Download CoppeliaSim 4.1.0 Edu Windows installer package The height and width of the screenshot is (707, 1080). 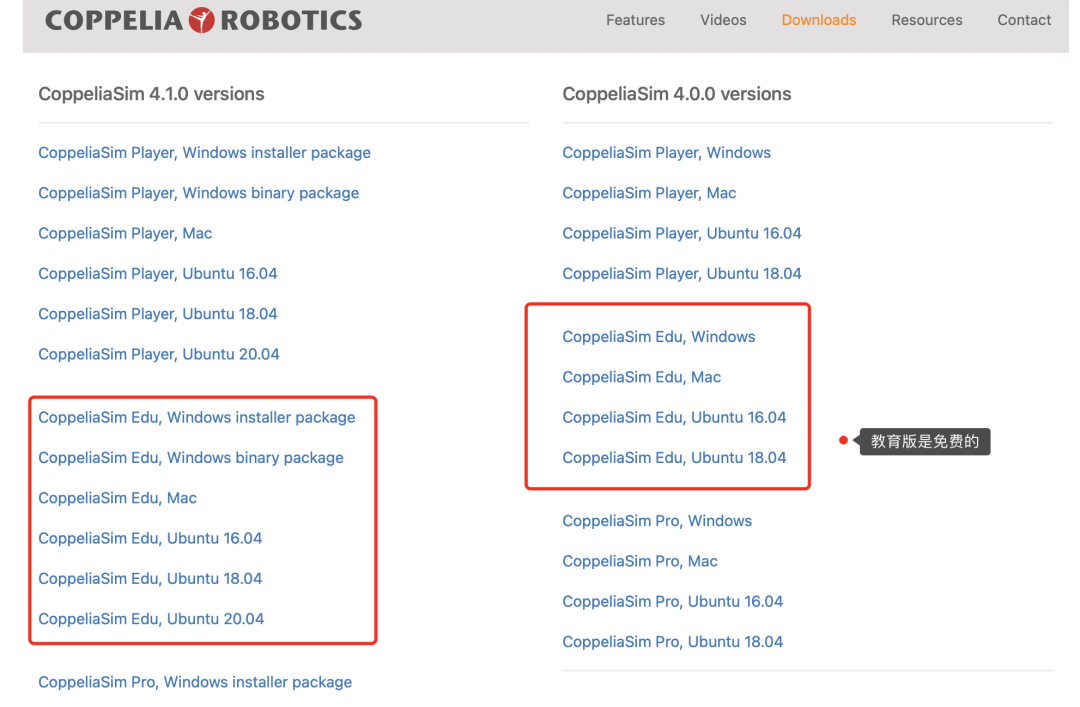[x=196, y=417]
